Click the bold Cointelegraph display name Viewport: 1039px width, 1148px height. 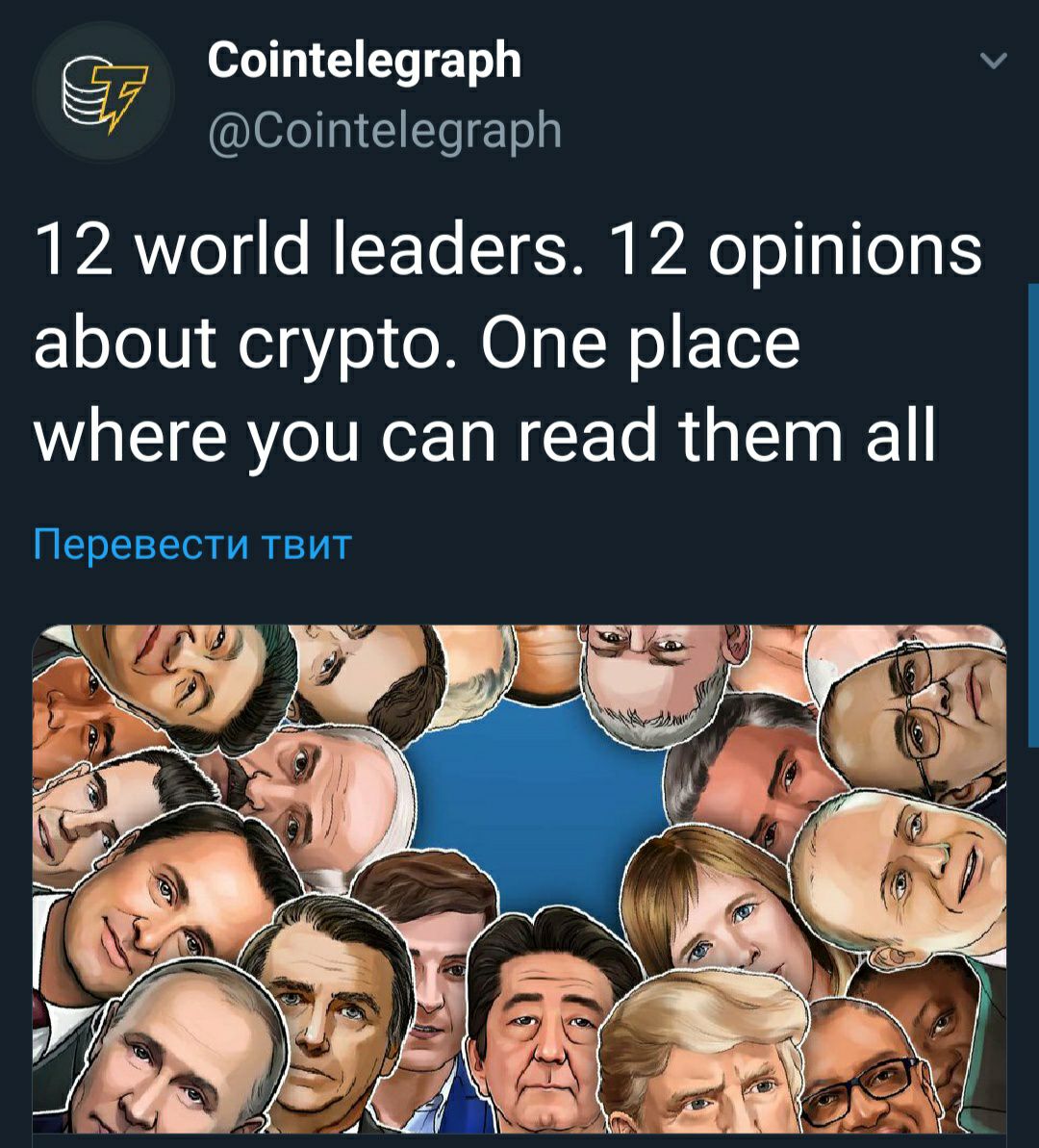(x=365, y=62)
